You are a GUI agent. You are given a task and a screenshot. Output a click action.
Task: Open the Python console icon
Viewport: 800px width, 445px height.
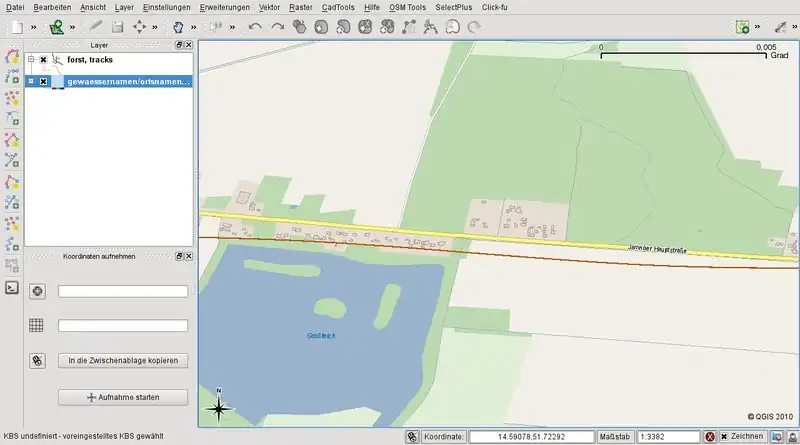[x=12, y=287]
